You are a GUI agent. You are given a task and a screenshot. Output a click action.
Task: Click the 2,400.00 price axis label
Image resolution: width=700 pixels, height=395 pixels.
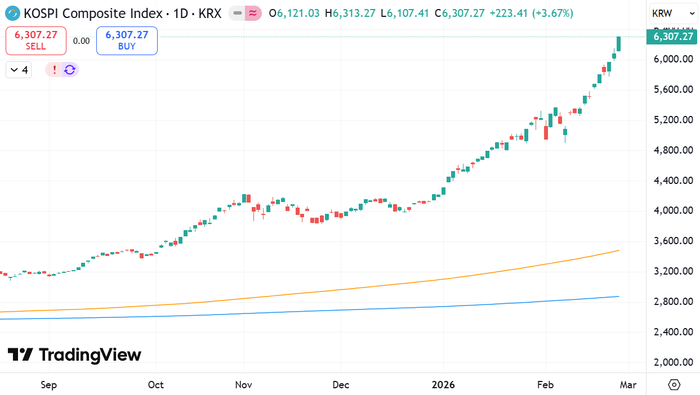[673, 332]
